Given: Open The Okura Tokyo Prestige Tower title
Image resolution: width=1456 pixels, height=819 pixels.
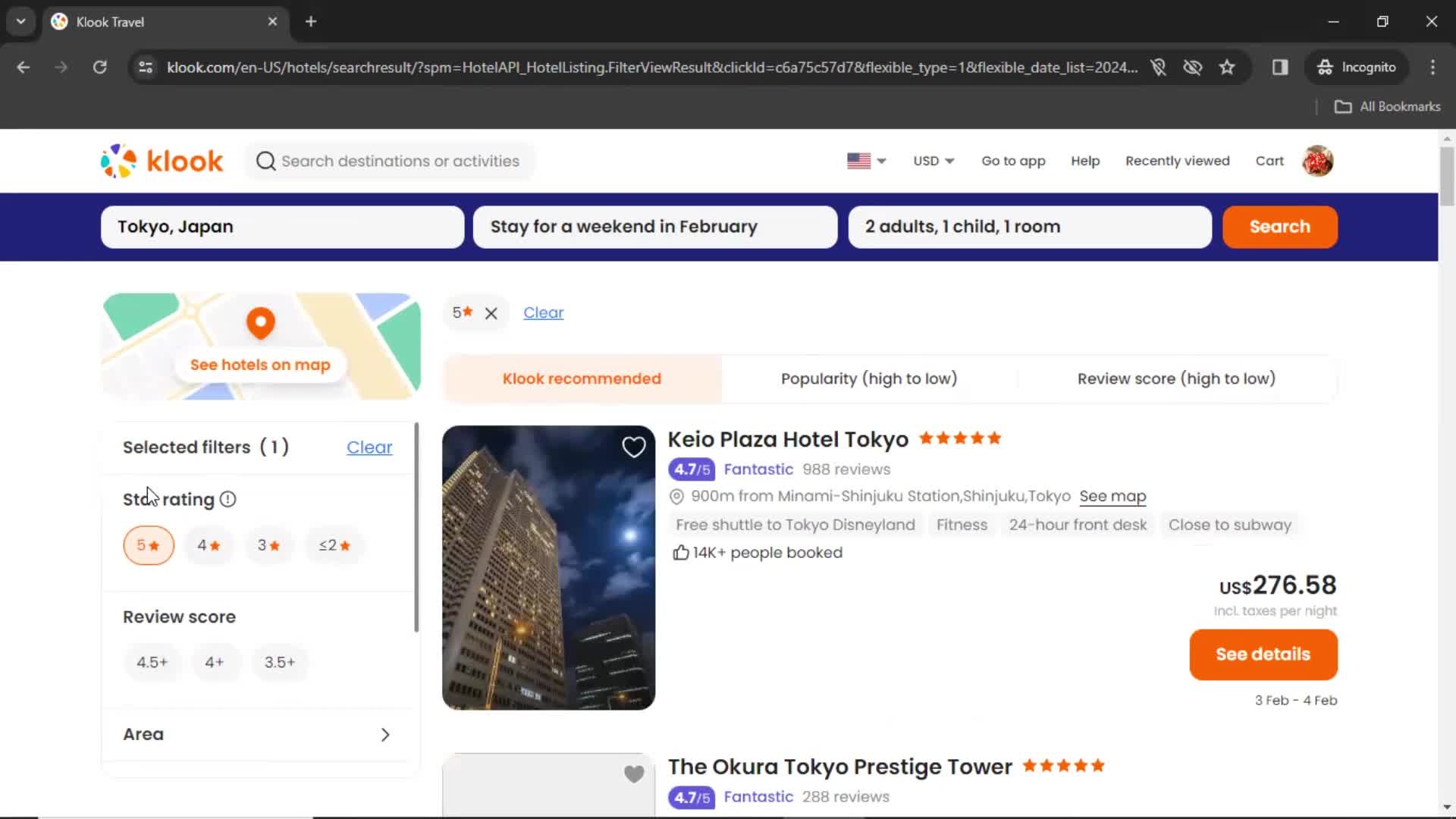Looking at the screenshot, I should pyautogui.click(x=839, y=767).
